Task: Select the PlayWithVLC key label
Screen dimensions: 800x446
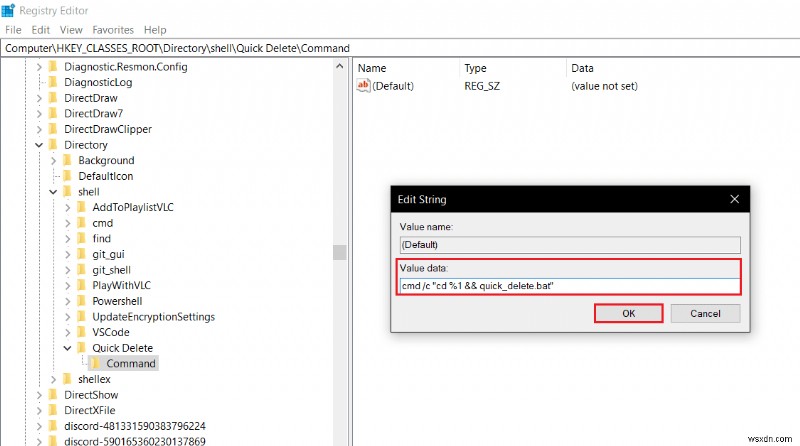Action: tap(121, 285)
